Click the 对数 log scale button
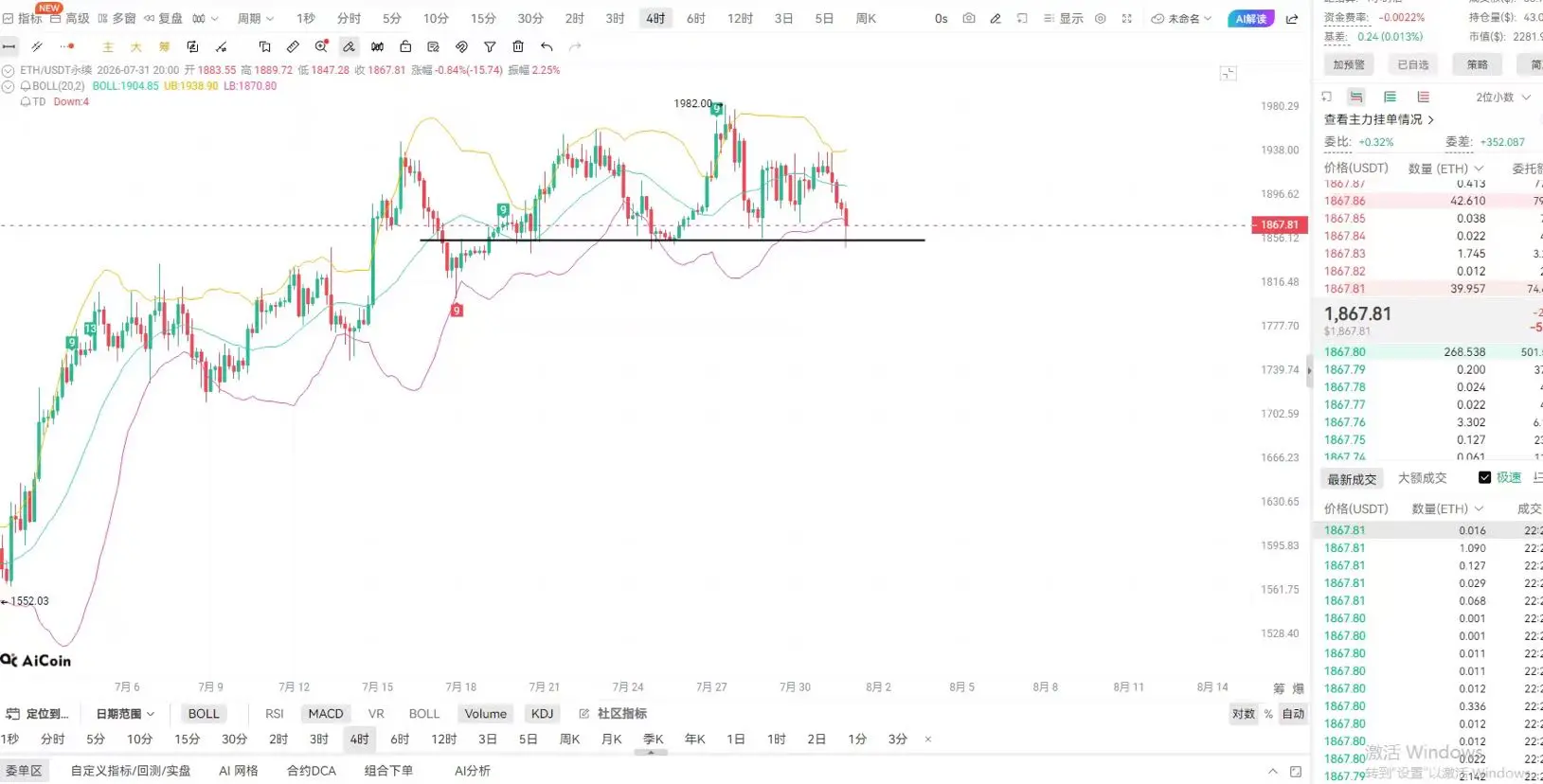This screenshot has height=784, width=1543. [x=1244, y=714]
